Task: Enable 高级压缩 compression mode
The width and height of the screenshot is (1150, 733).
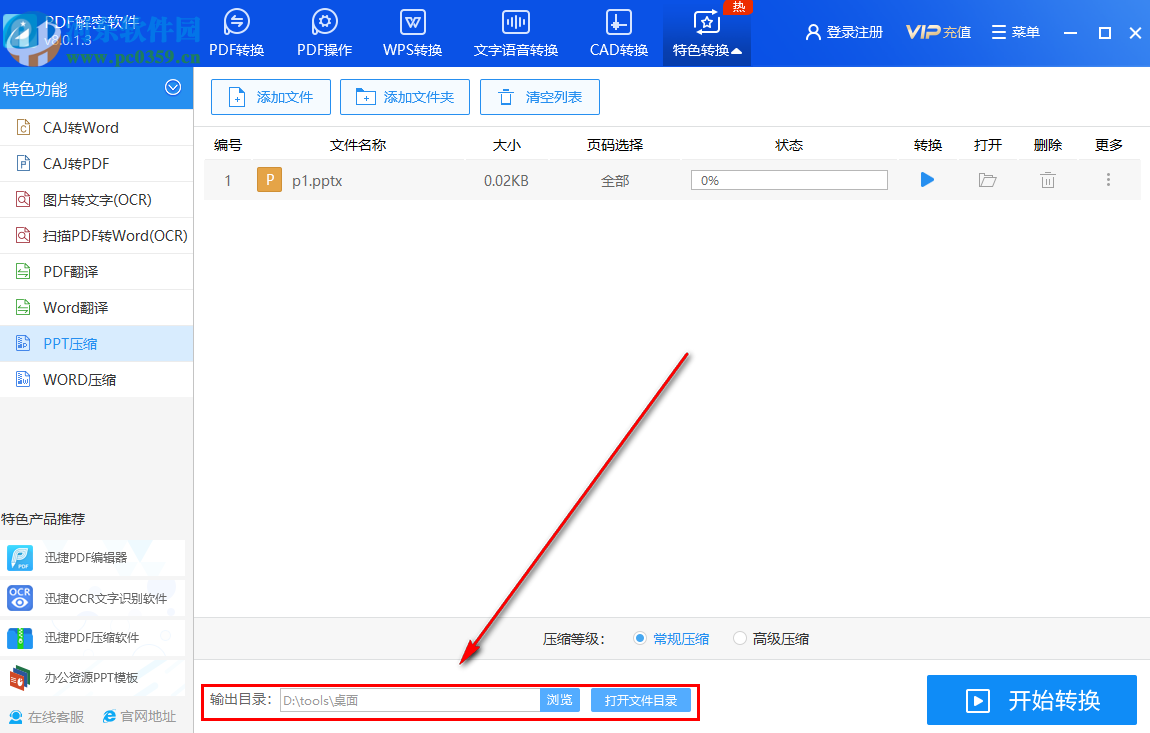Action: [739, 638]
